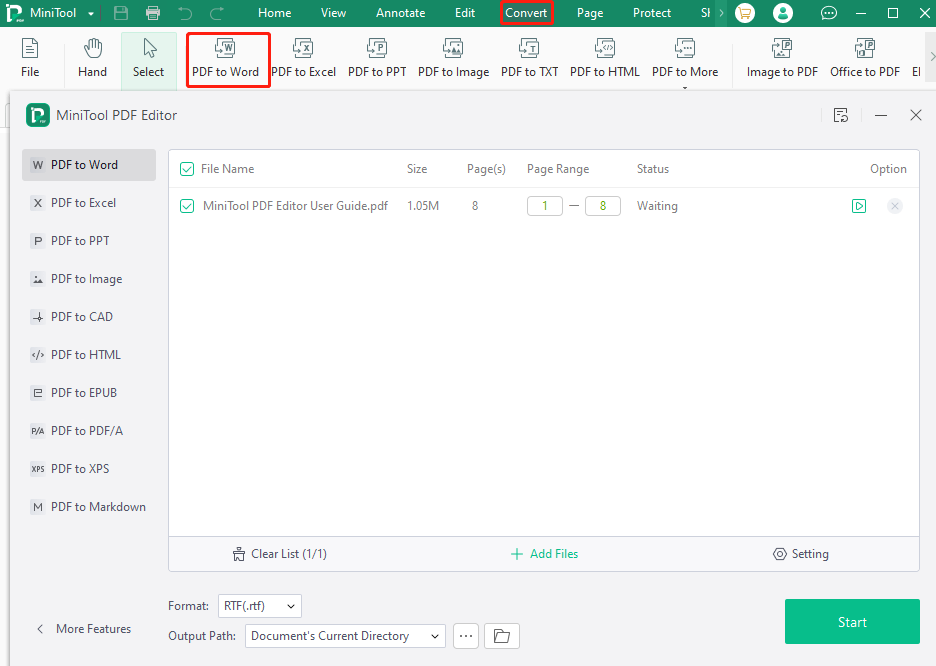Screen dimensions: 936x666
Task: Open the Format RTF dropdown
Action: [x=260, y=606]
